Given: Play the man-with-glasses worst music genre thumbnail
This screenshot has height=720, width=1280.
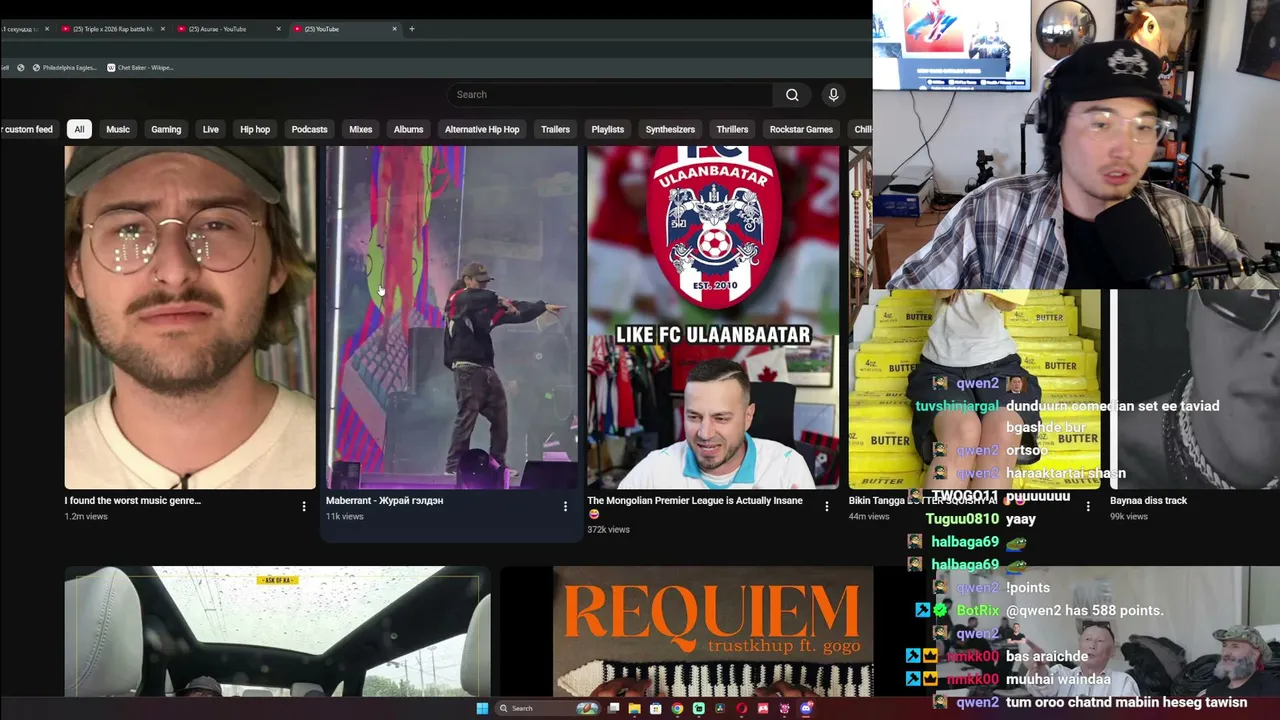Looking at the screenshot, I should click(x=190, y=317).
